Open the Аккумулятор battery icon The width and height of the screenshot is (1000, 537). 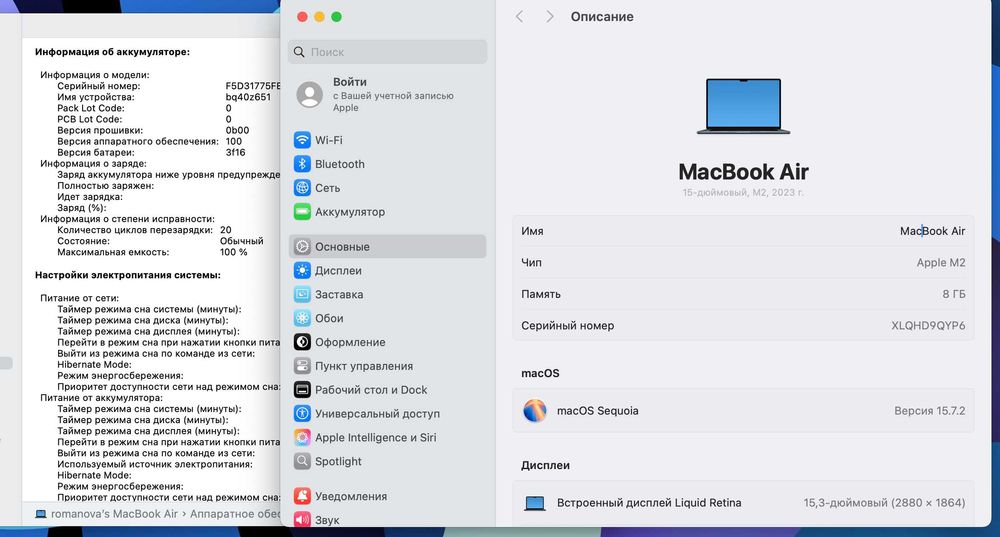[x=302, y=212]
